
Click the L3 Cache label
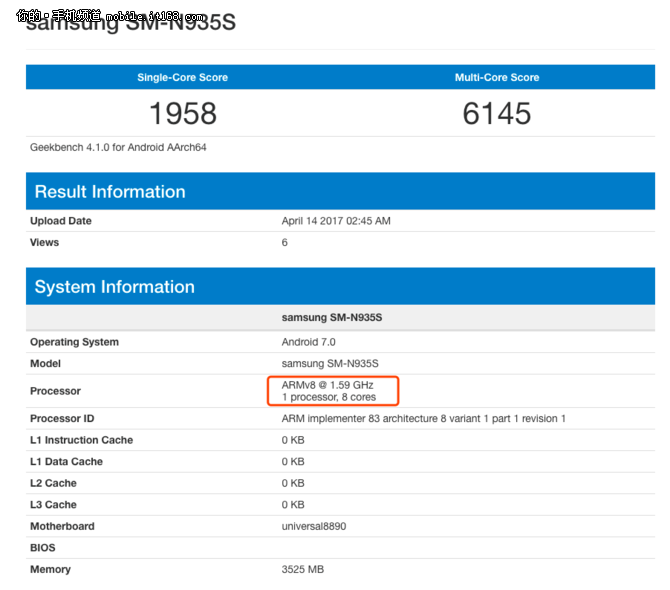53,505
